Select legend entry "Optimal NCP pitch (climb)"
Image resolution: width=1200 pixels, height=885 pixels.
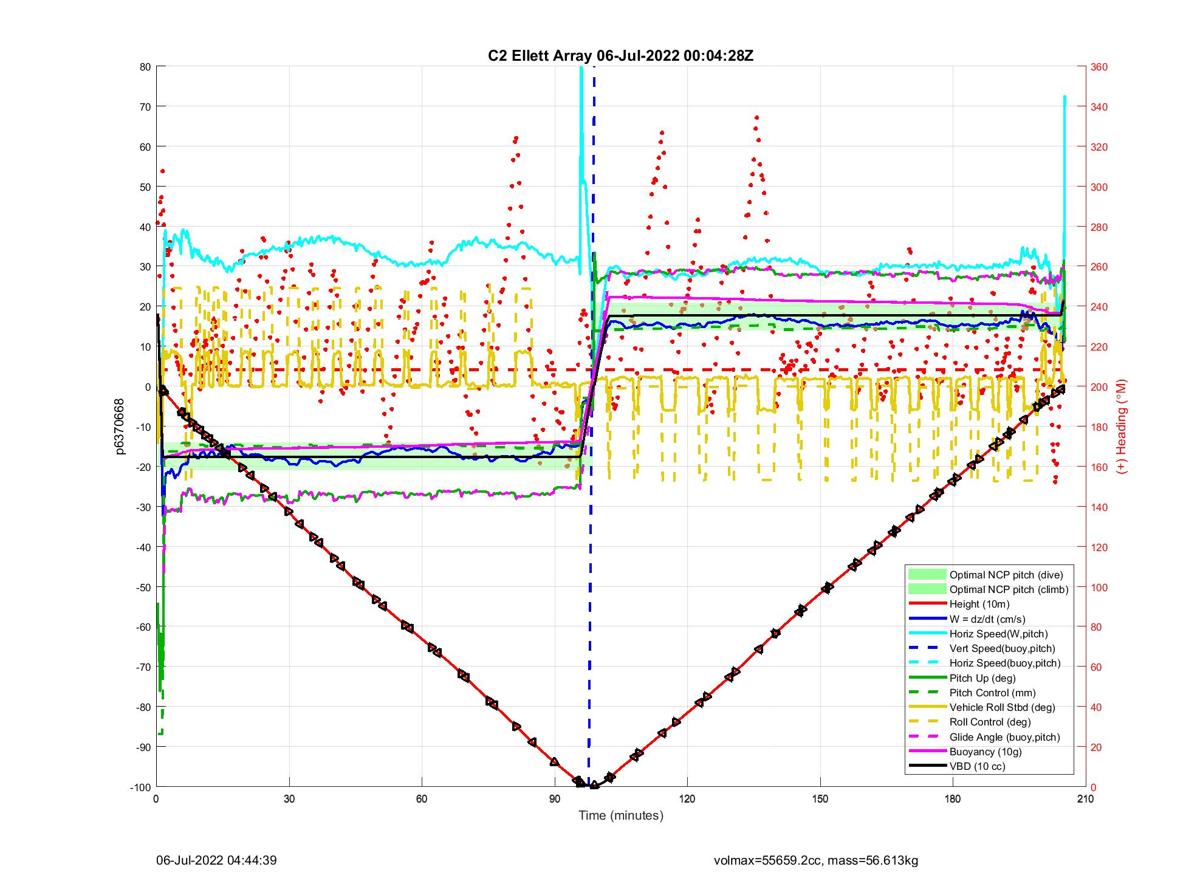click(1009, 590)
